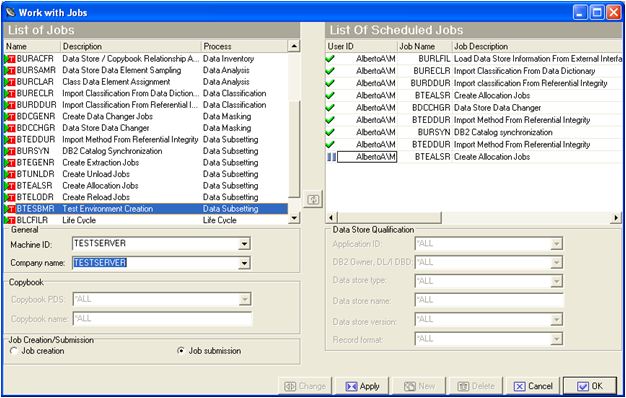Click the job icon beside BTELODR
The image size is (626, 398).
click(10, 198)
